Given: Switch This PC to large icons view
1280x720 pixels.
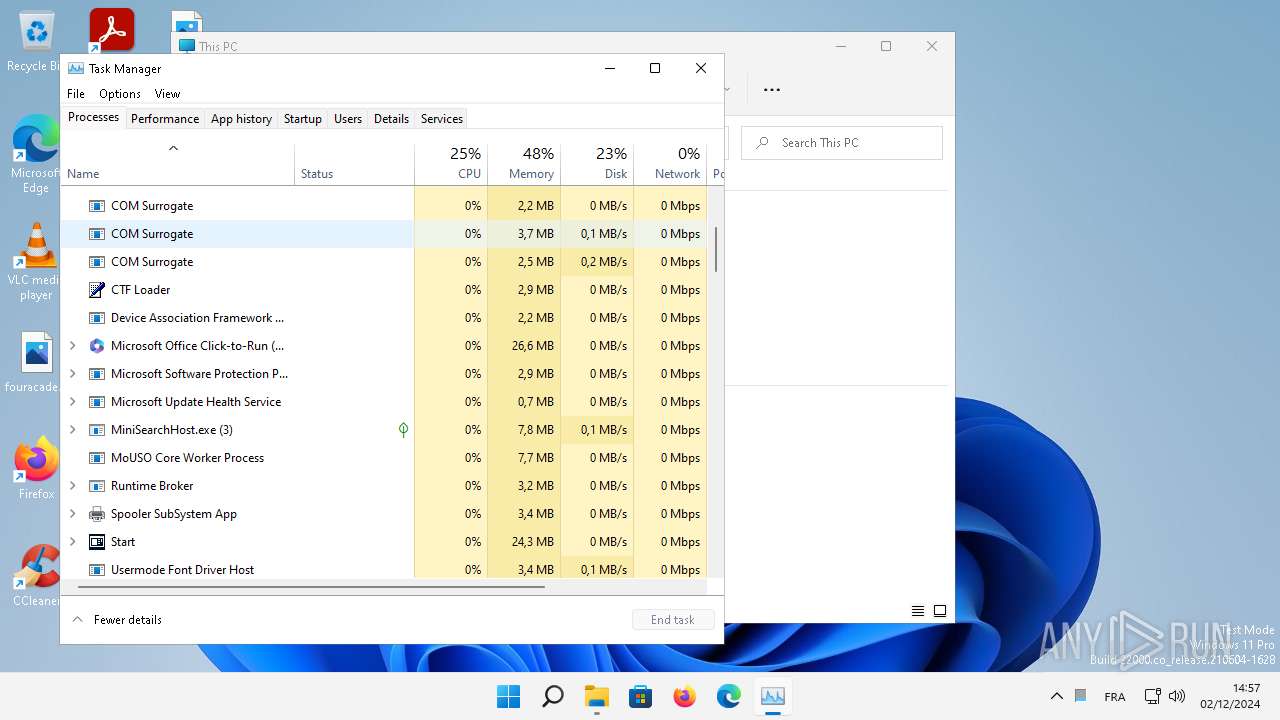Looking at the screenshot, I should click(940, 611).
